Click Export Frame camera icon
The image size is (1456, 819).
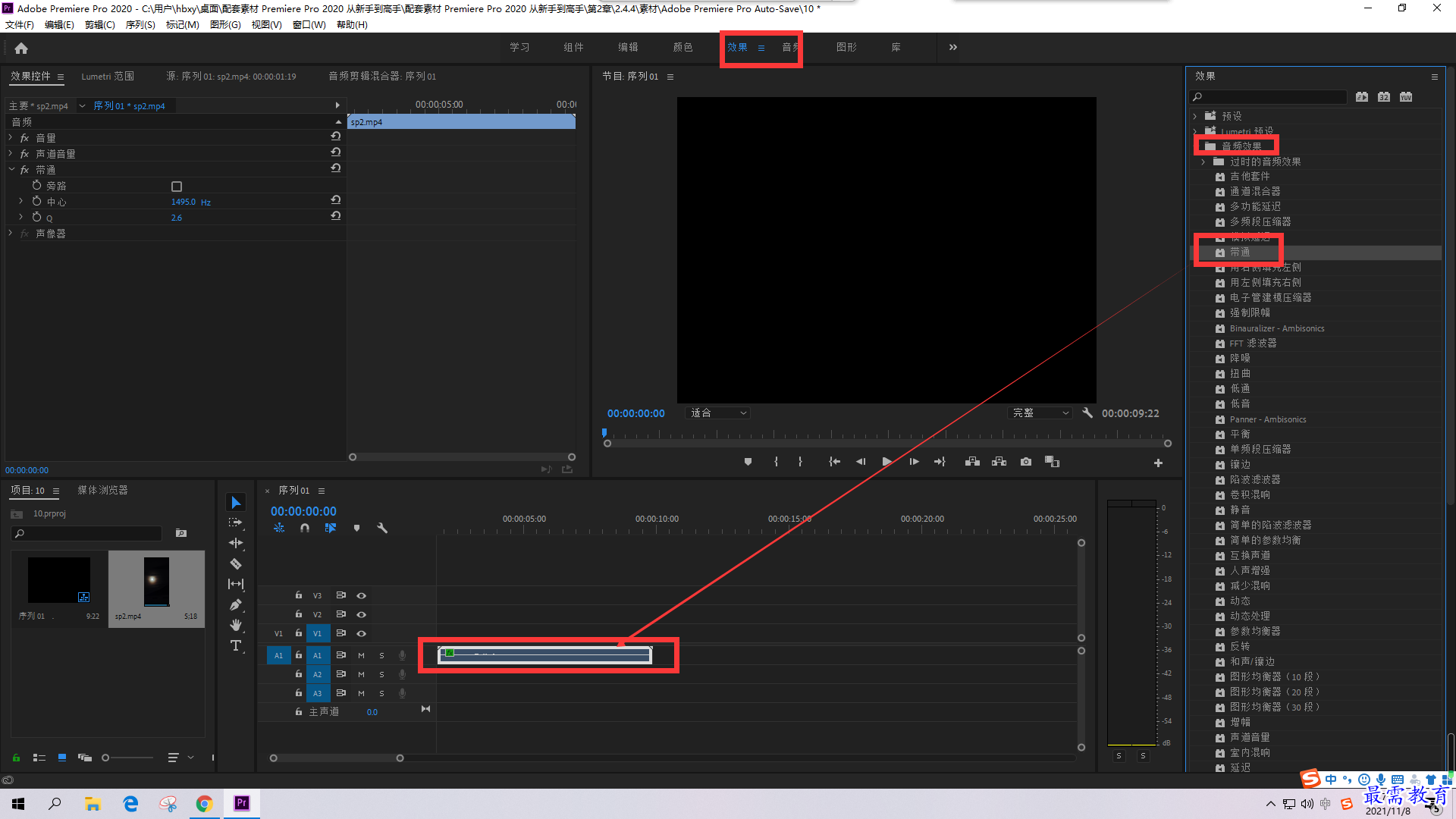pos(1026,461)
